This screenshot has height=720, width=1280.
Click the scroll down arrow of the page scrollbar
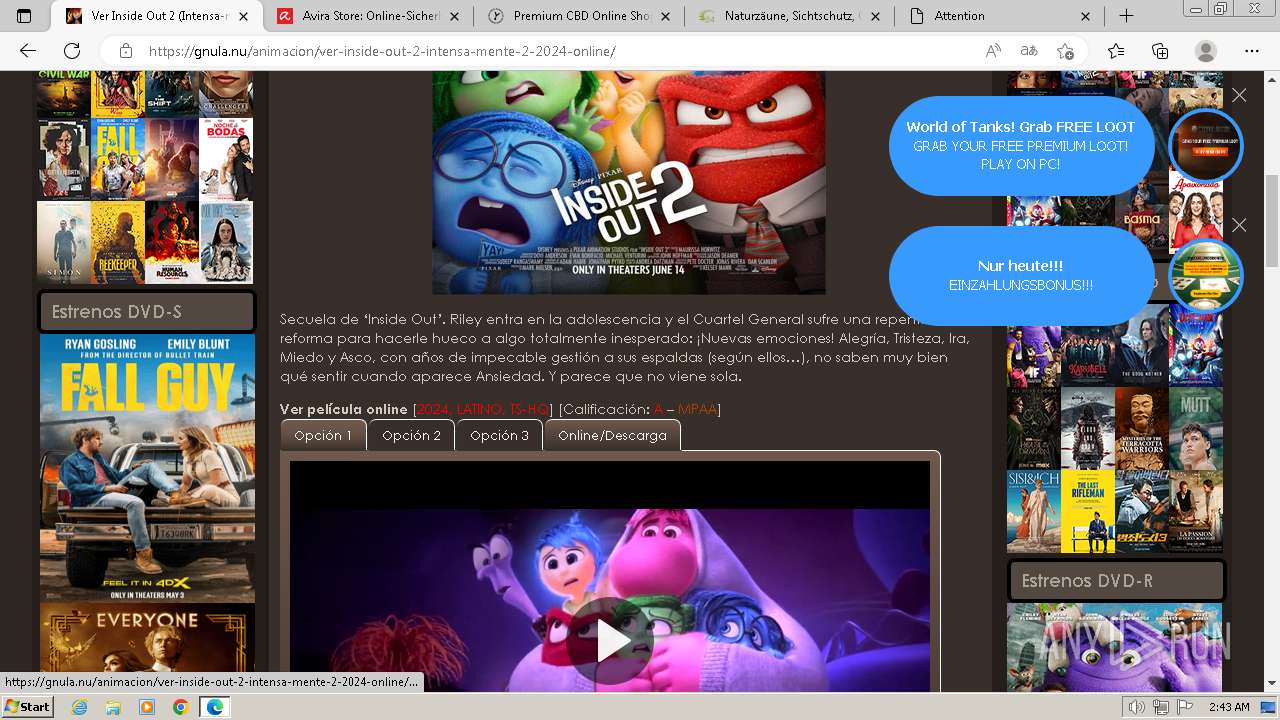point(1271,683)
